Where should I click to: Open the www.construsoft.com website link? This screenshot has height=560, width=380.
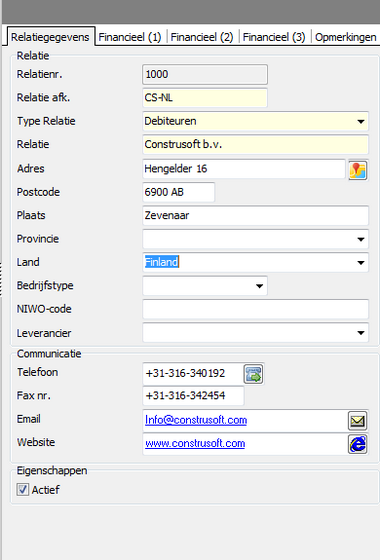(195, 443)
